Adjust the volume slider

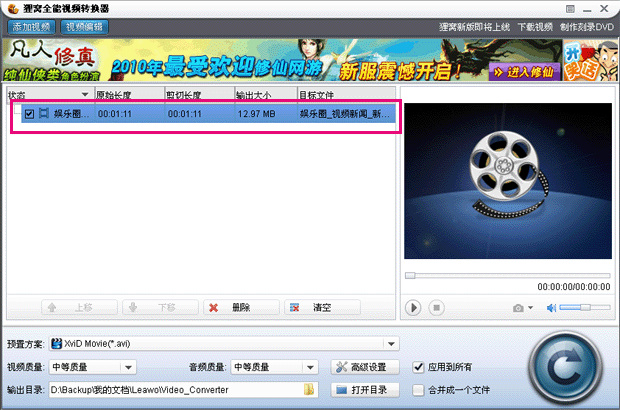coord(585,307)
